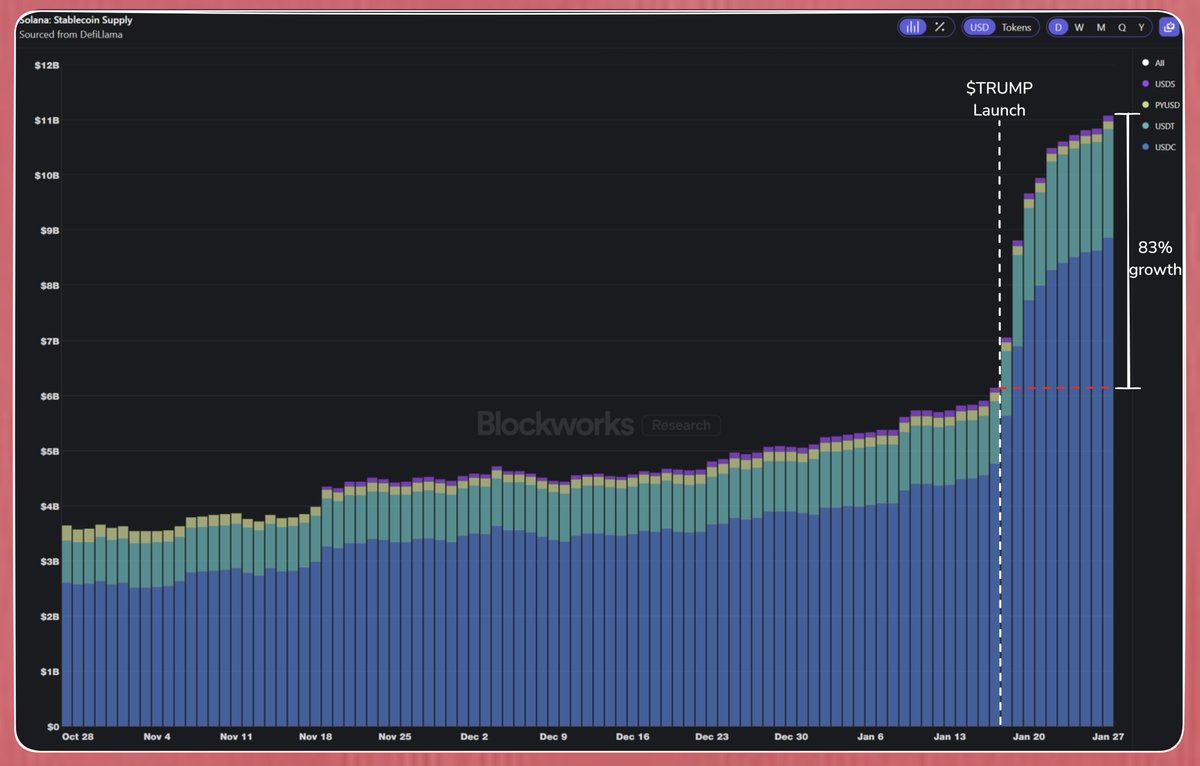Click the Nov 25 x-axis date label

tap(394, 737)
